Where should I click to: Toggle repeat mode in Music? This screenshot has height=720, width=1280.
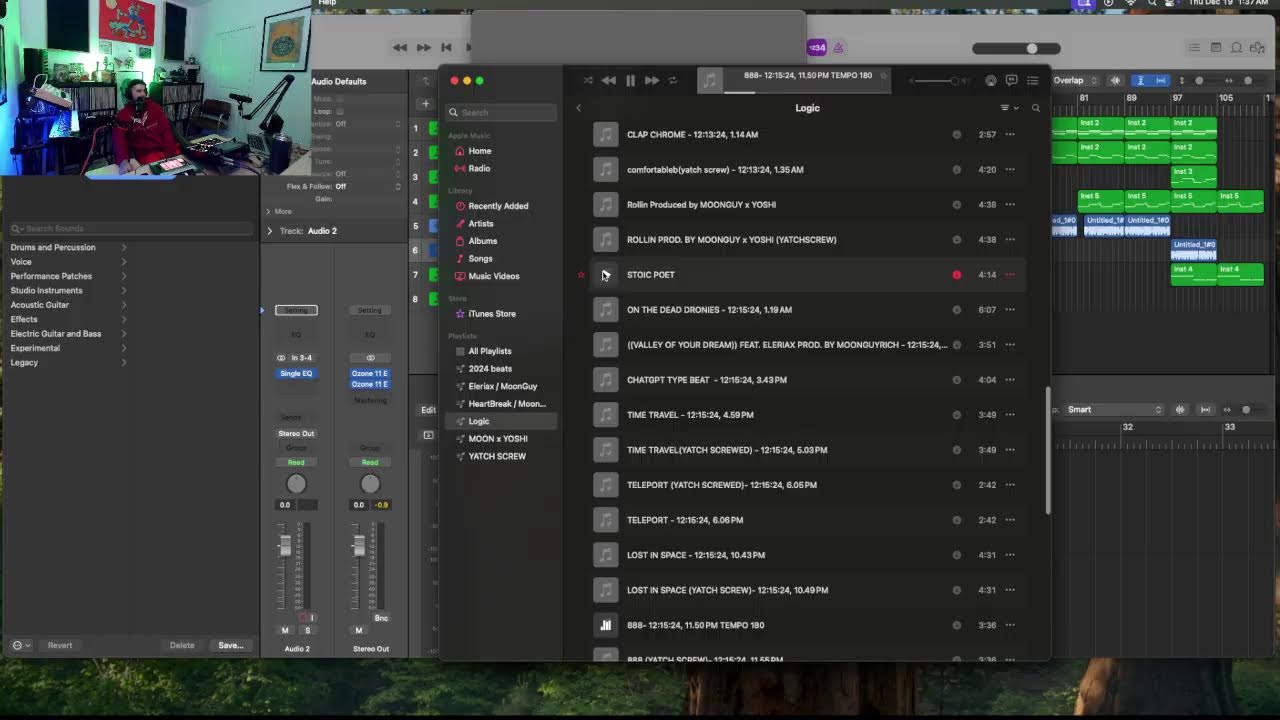(x=673, y=81)
